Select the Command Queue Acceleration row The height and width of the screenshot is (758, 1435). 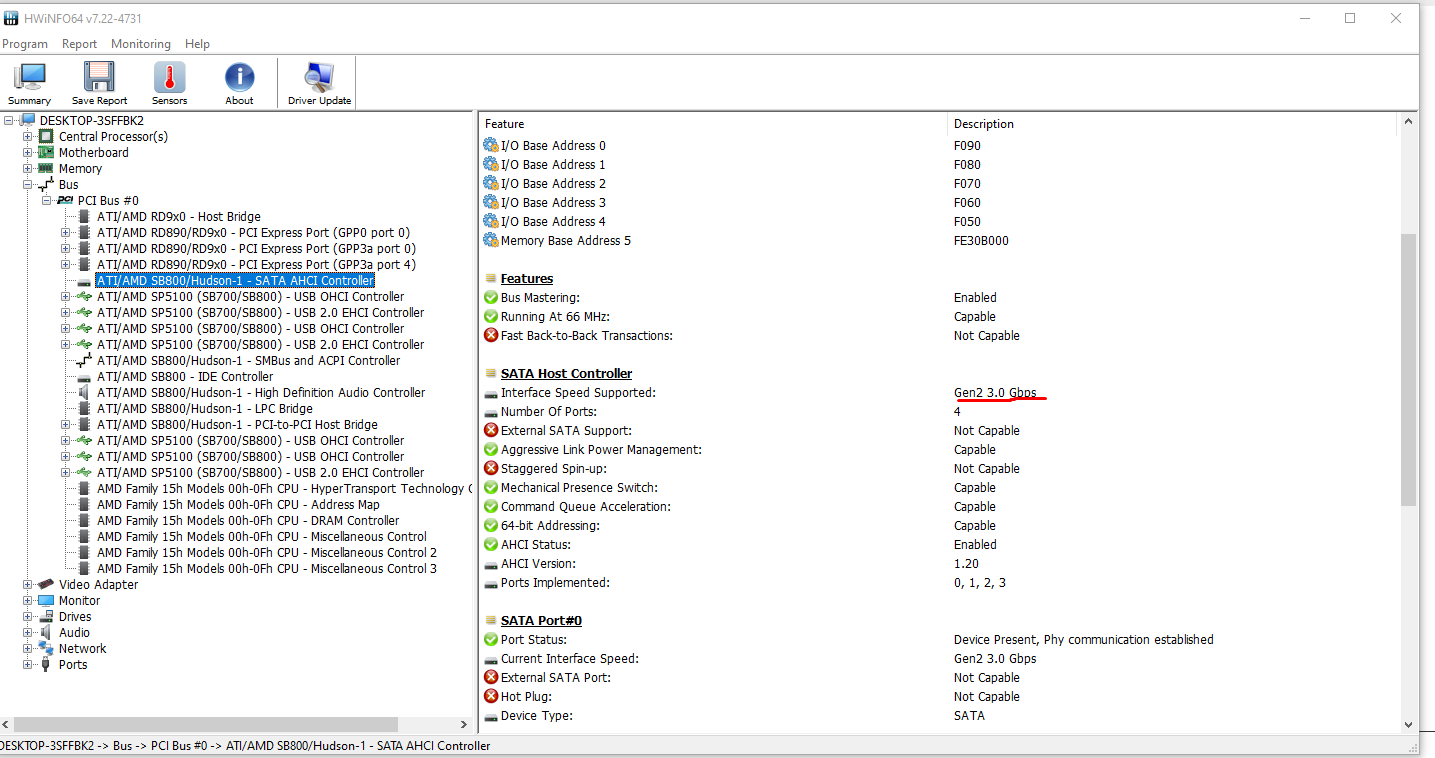(939, 506)
